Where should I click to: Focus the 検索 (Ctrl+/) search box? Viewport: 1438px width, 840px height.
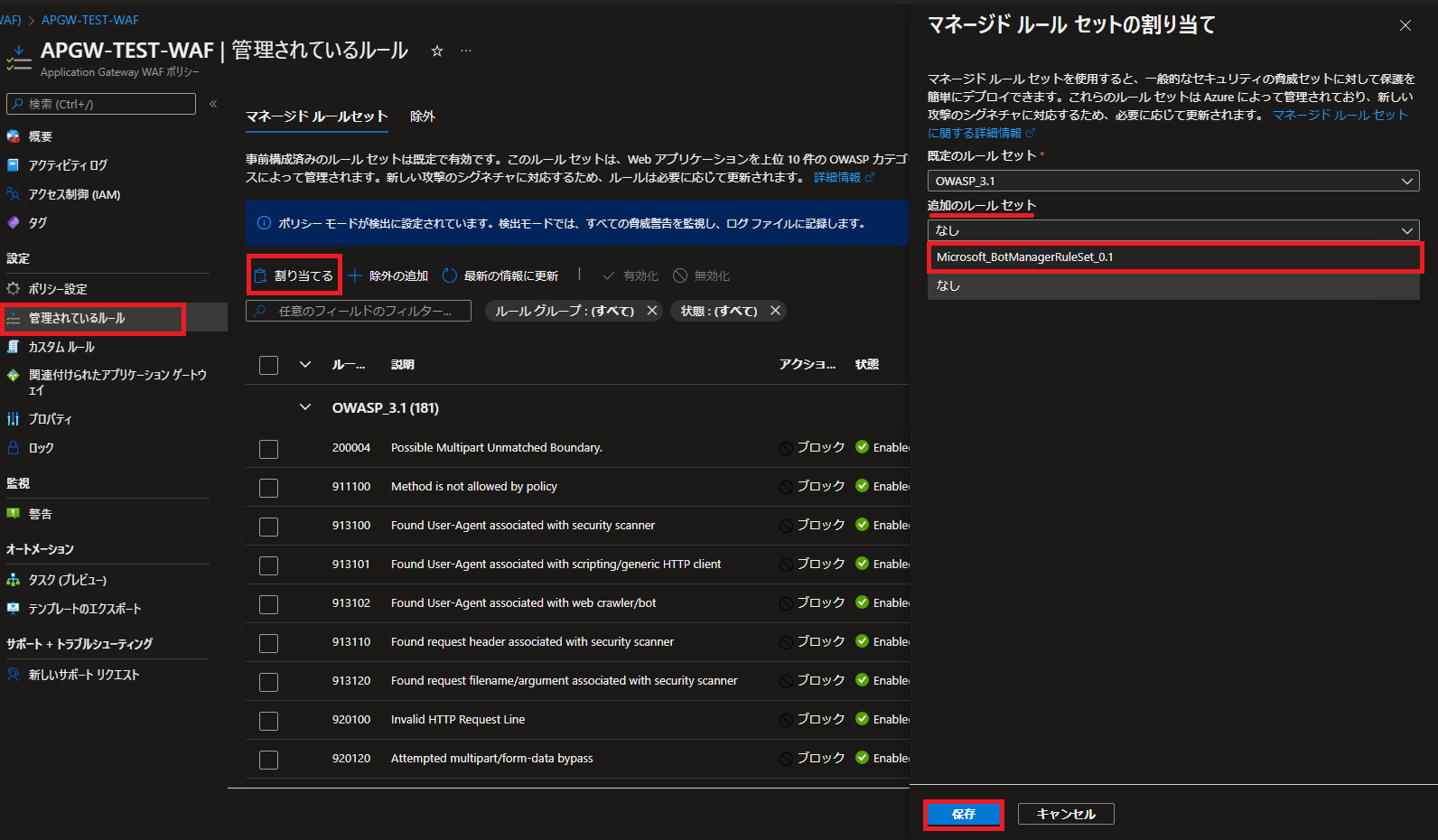click(x=101, y=104)
